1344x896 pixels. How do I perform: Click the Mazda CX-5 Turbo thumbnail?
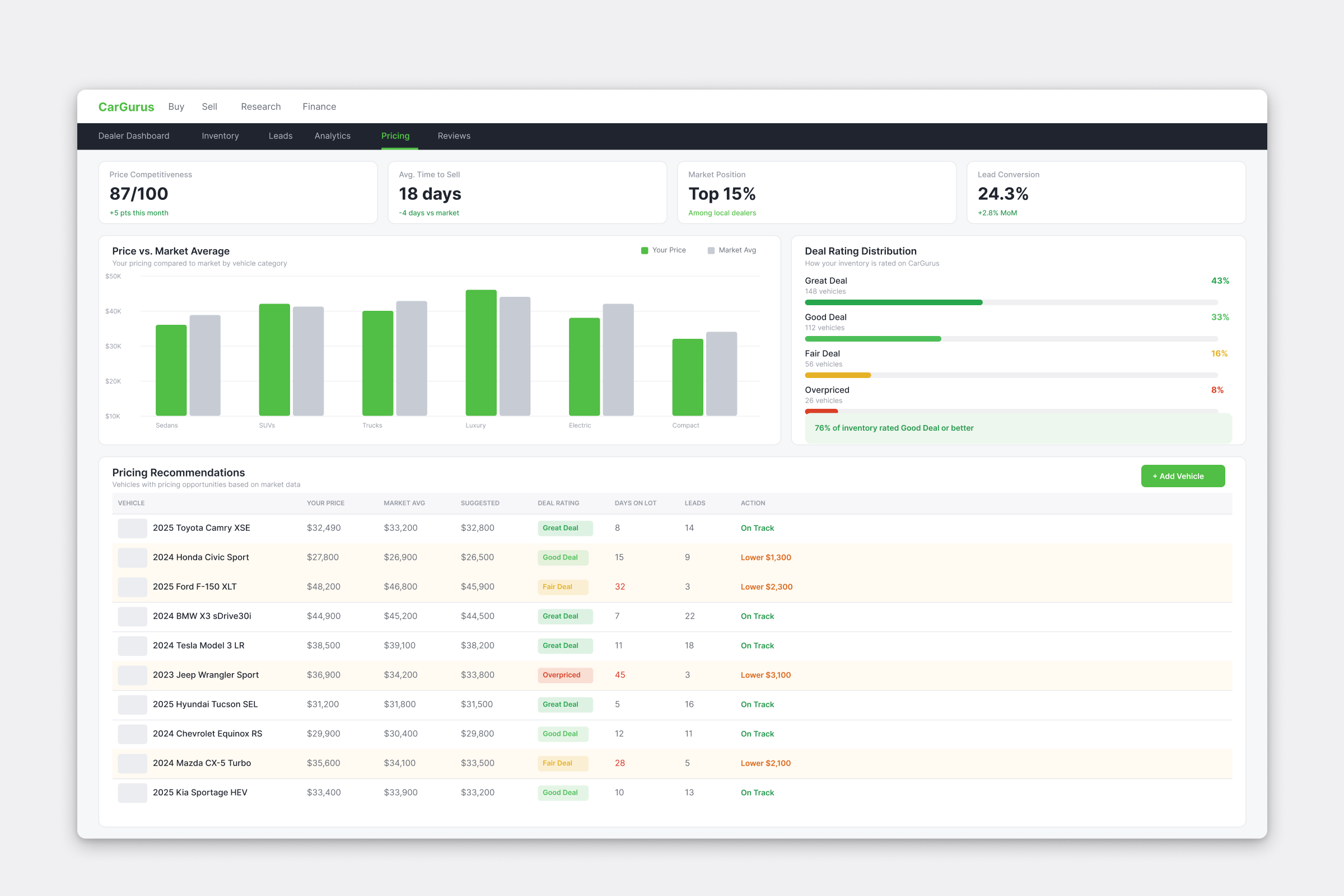tap(133, 763)
